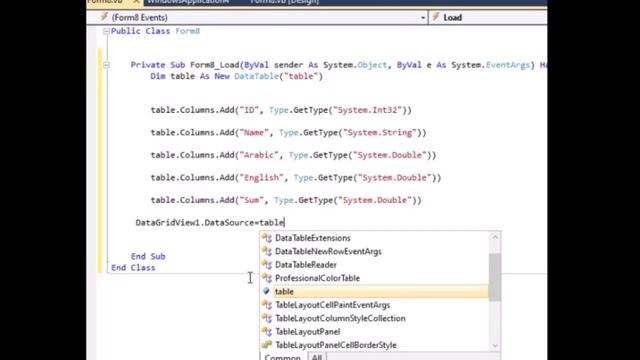Click the End Sub line
The image size is (640, 360).
[148, 256]
